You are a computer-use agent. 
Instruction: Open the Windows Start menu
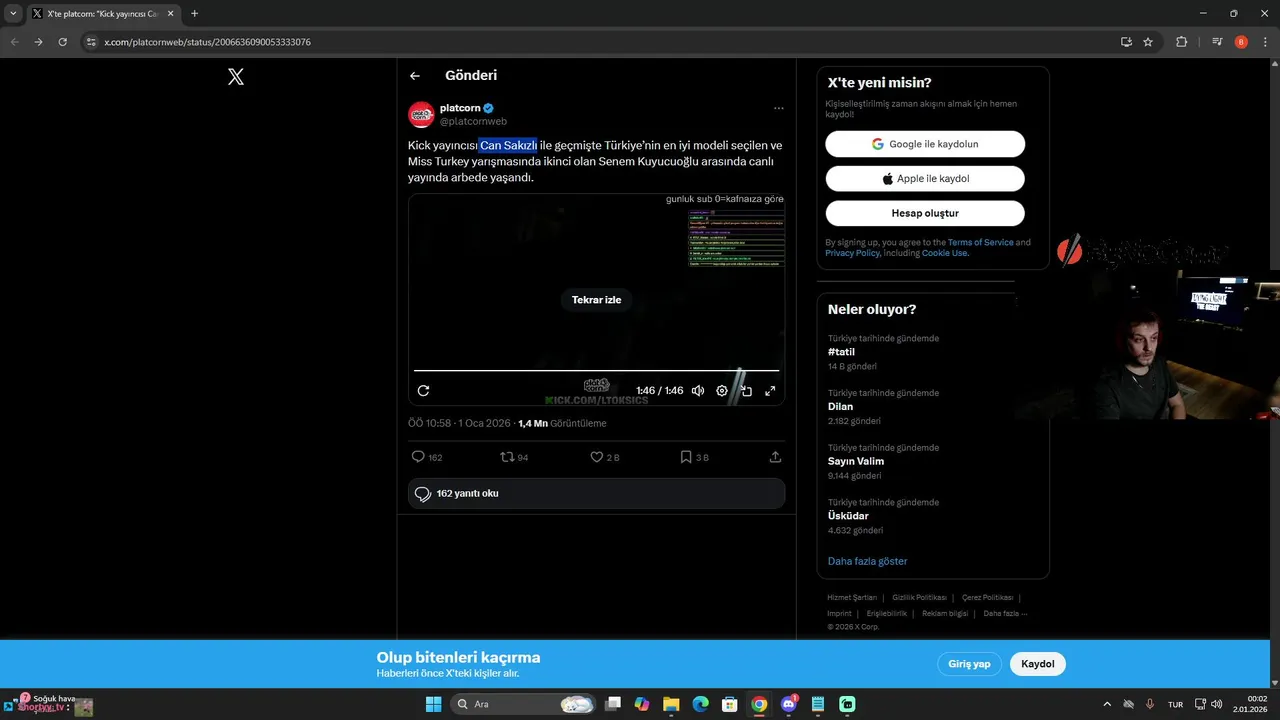(433, 704)
